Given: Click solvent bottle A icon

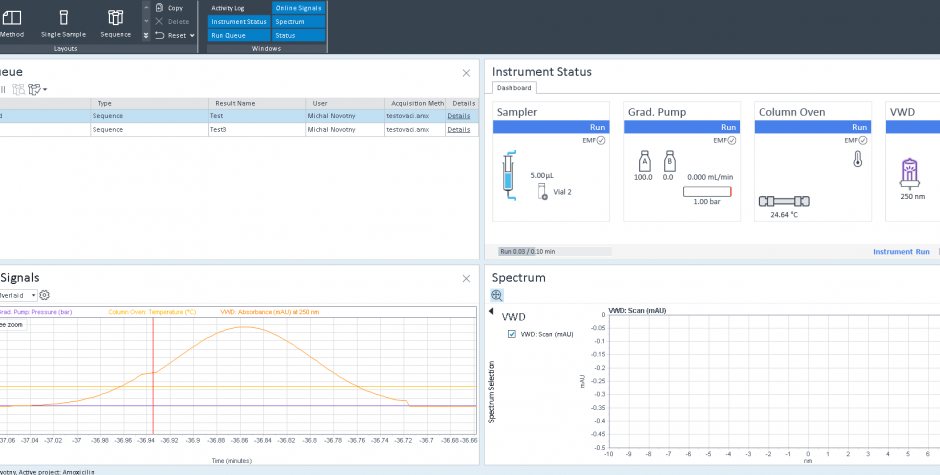Looking at the screenshot, I should point(645,161).
